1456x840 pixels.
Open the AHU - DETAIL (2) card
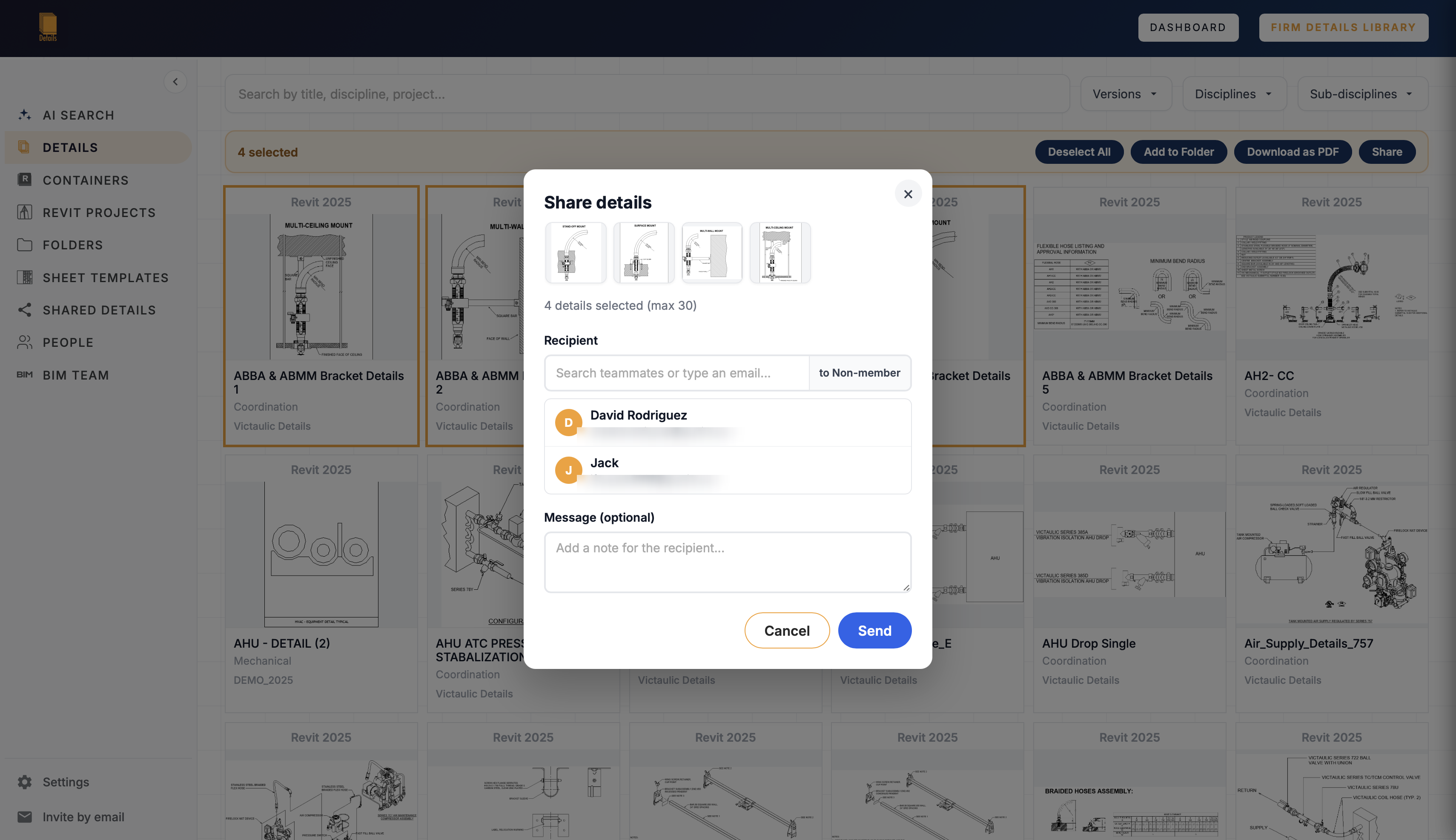click(x=321, y=584)
